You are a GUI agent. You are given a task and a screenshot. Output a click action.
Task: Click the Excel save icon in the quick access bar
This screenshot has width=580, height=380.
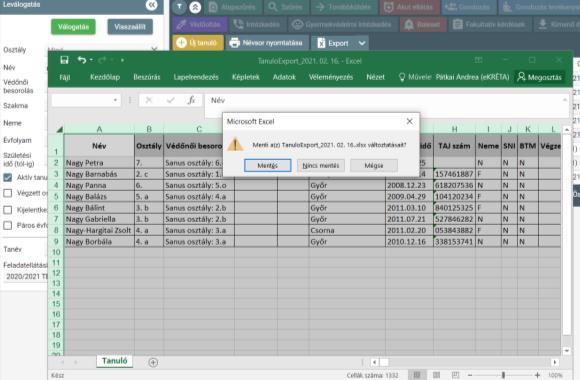pos(64,60)
